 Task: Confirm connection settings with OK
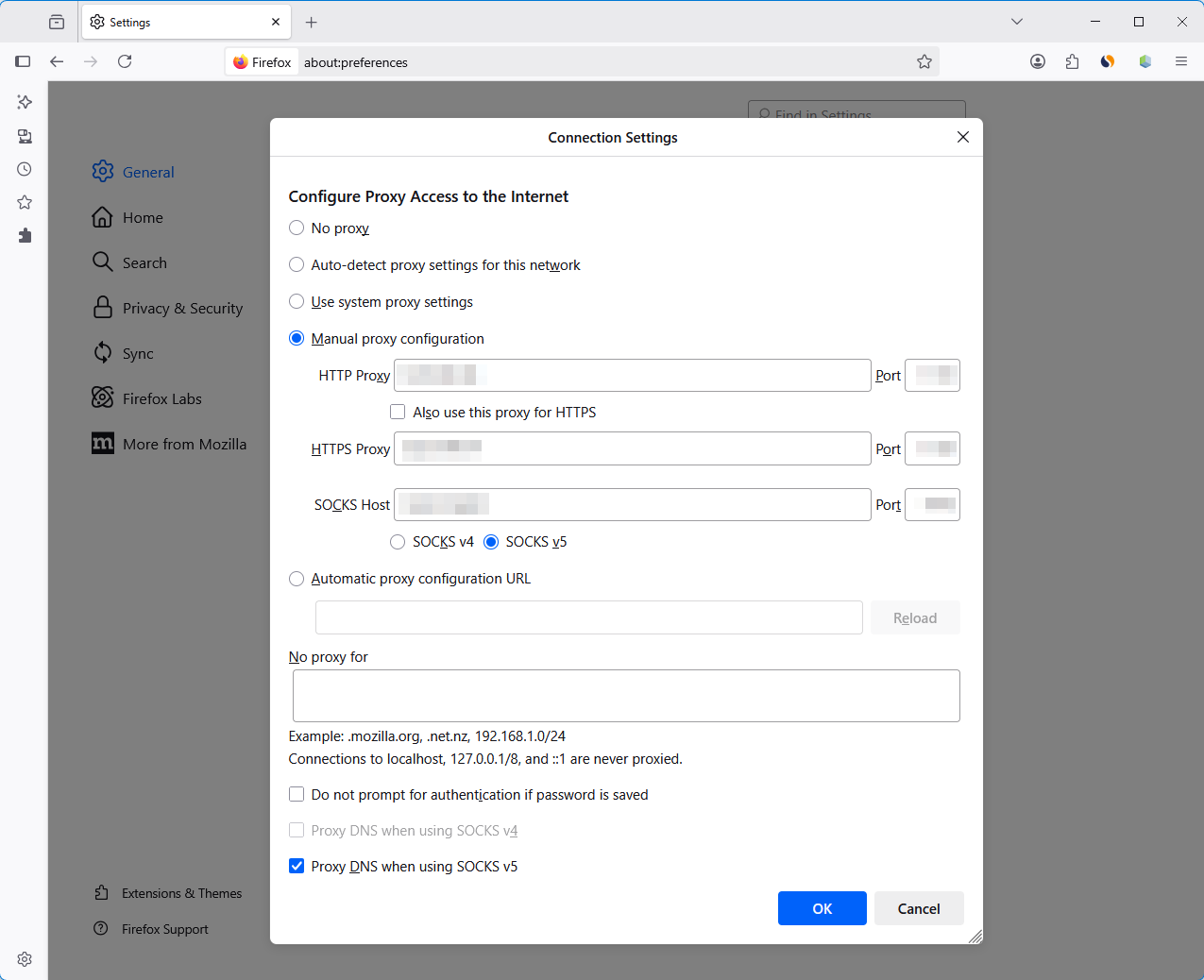822,908
